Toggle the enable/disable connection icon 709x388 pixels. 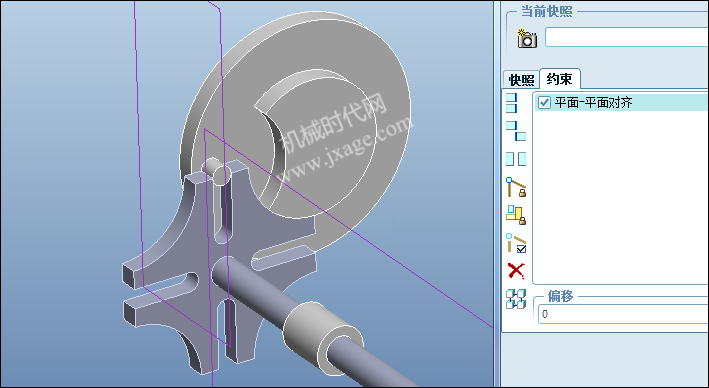(516, 243)
